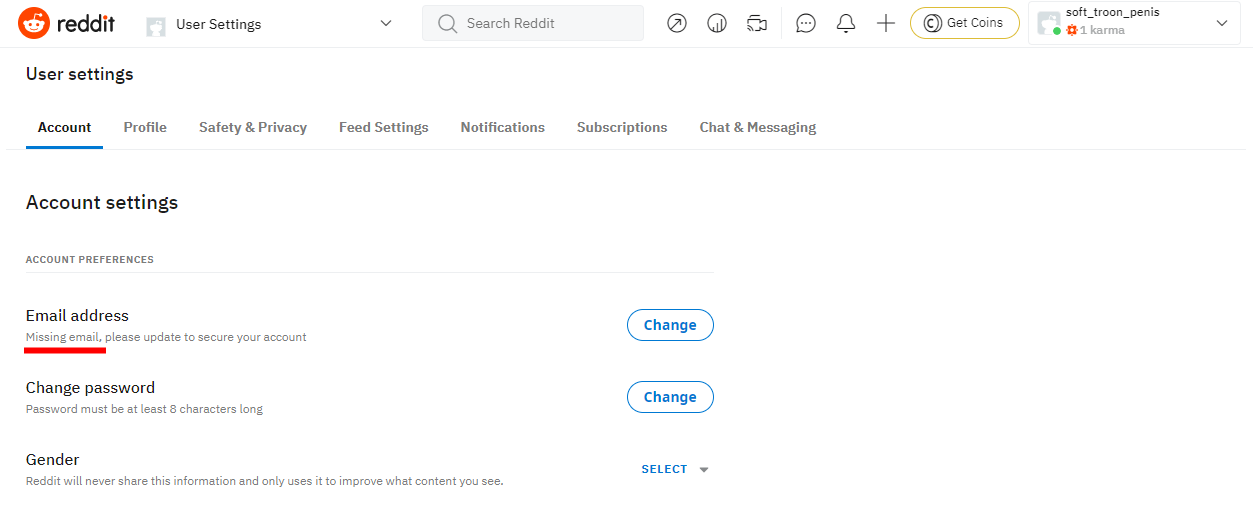Click the Missing email warning text
Image resolution: width=1253 pixels, height=513 pixels.
(x=166, y=337)
